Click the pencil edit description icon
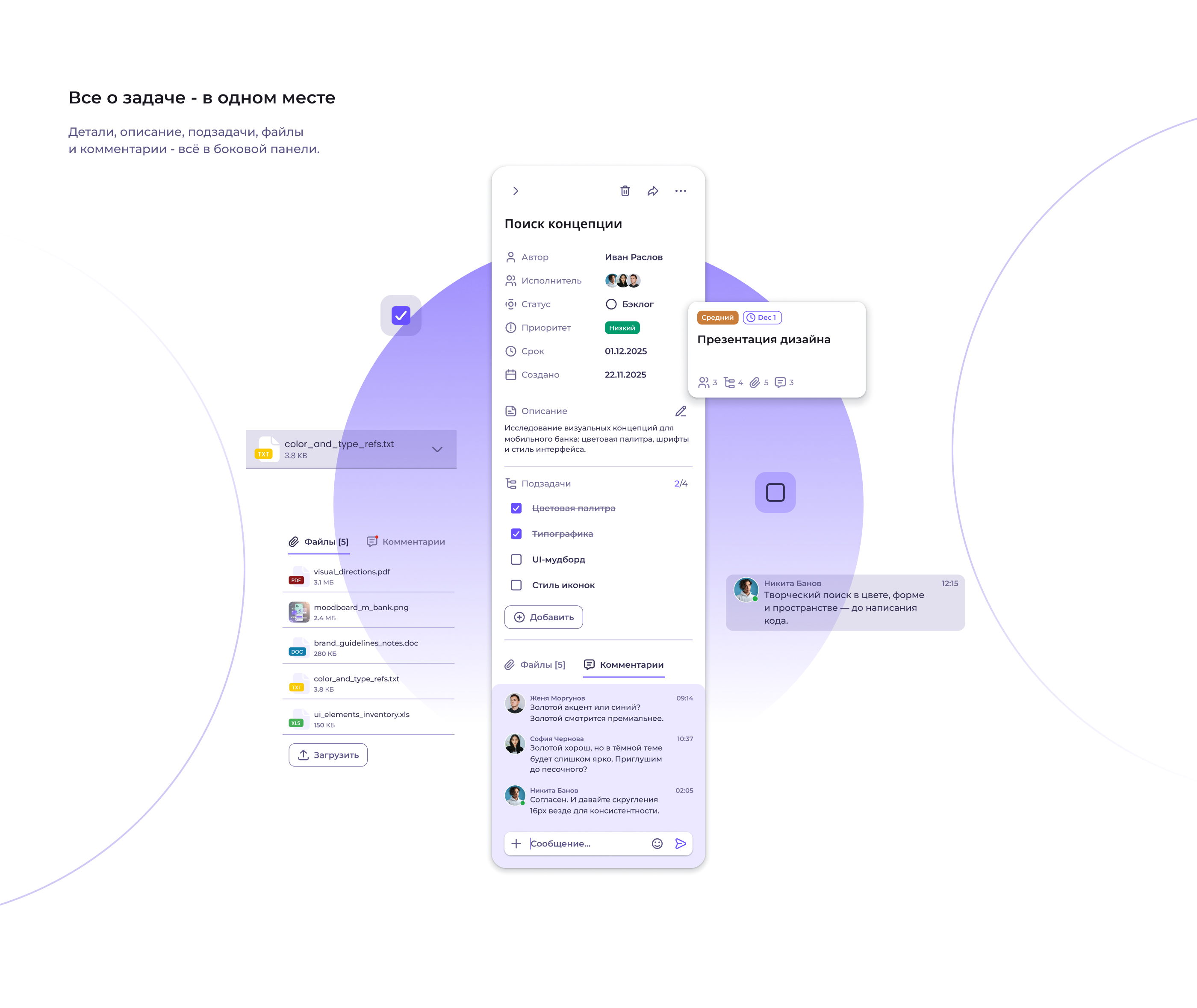Screen dimensions: 1197x1008 click(x=680, y=411)
